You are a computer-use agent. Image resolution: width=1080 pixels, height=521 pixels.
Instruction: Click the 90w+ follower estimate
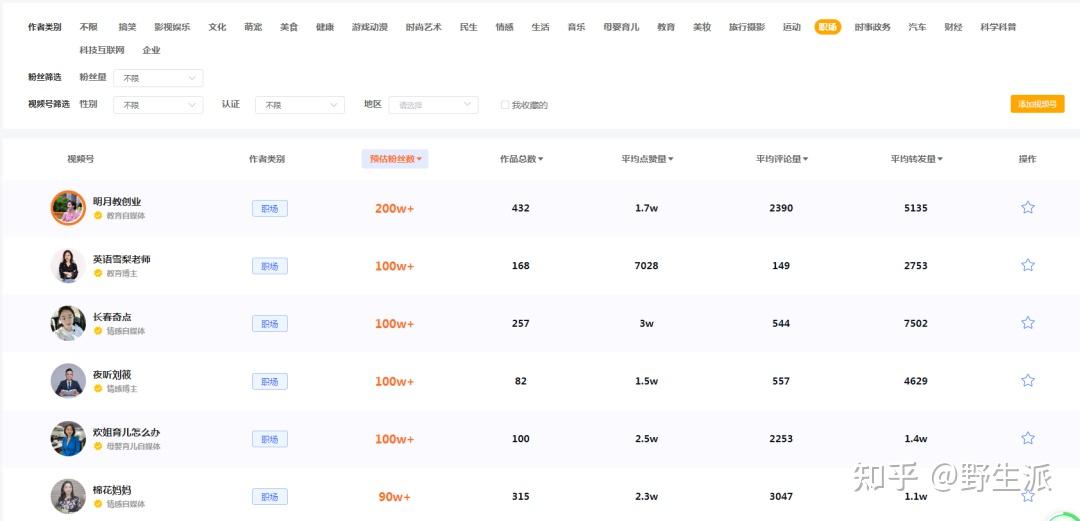pos(395,496)
